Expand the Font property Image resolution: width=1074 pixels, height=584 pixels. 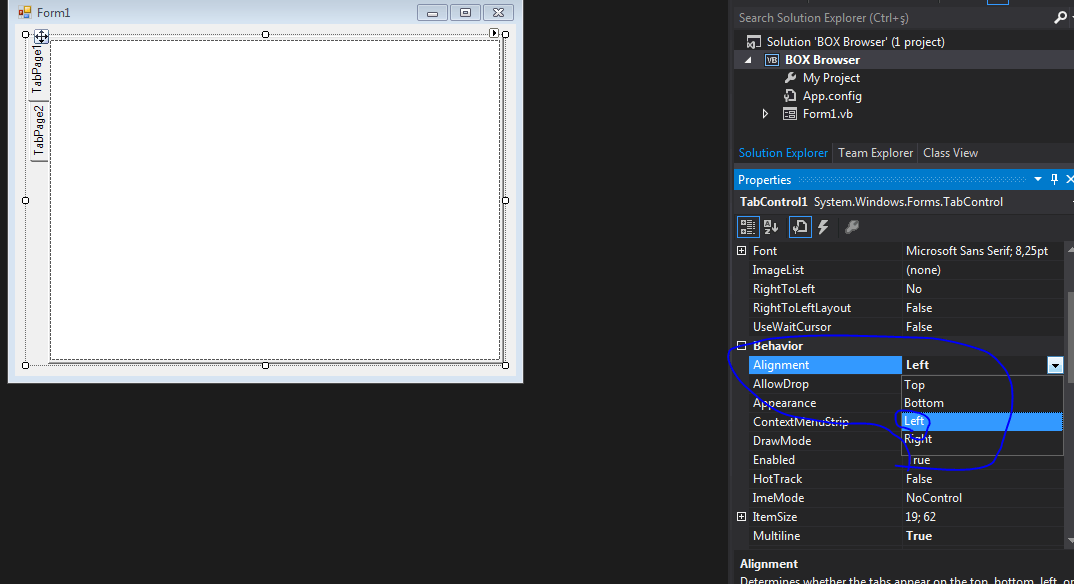pos(741,251)
